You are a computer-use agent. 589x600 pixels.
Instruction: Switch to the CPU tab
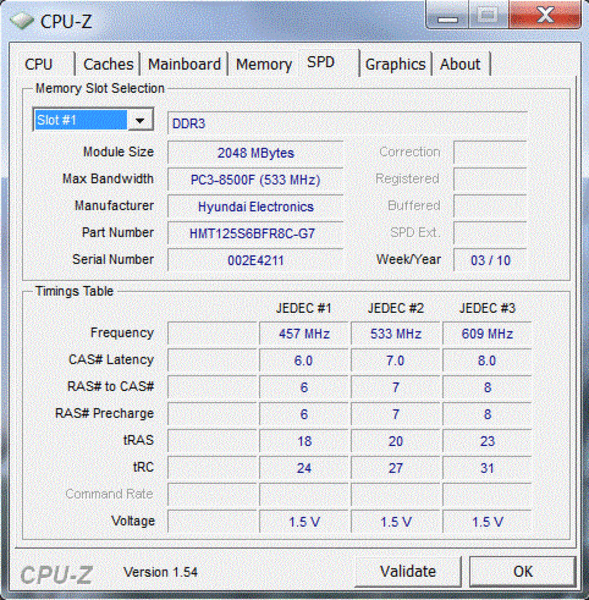pyautogui.click(x=39, y=64)
